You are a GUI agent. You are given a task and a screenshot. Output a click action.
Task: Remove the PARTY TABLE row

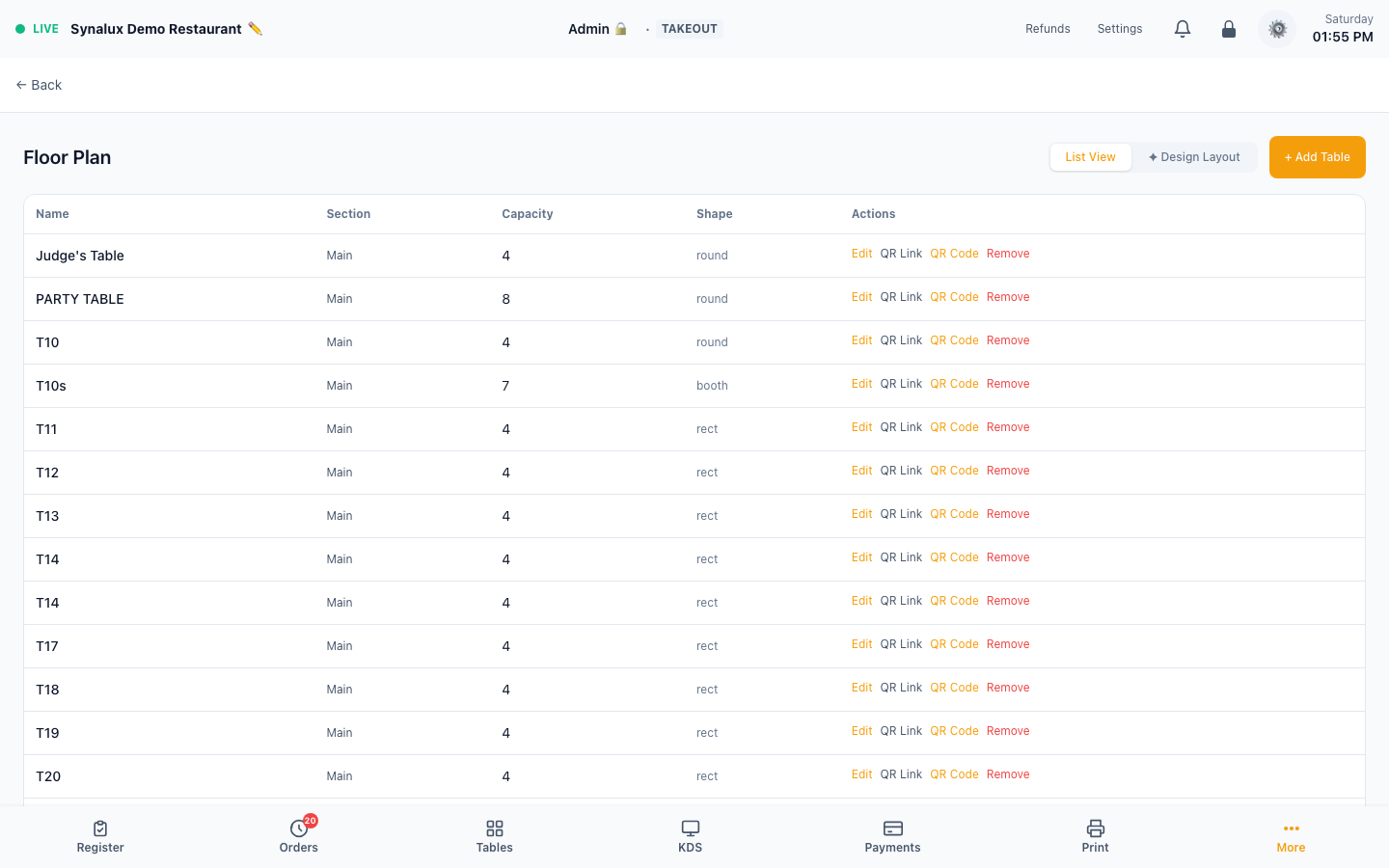click(x=1008, y=297)
